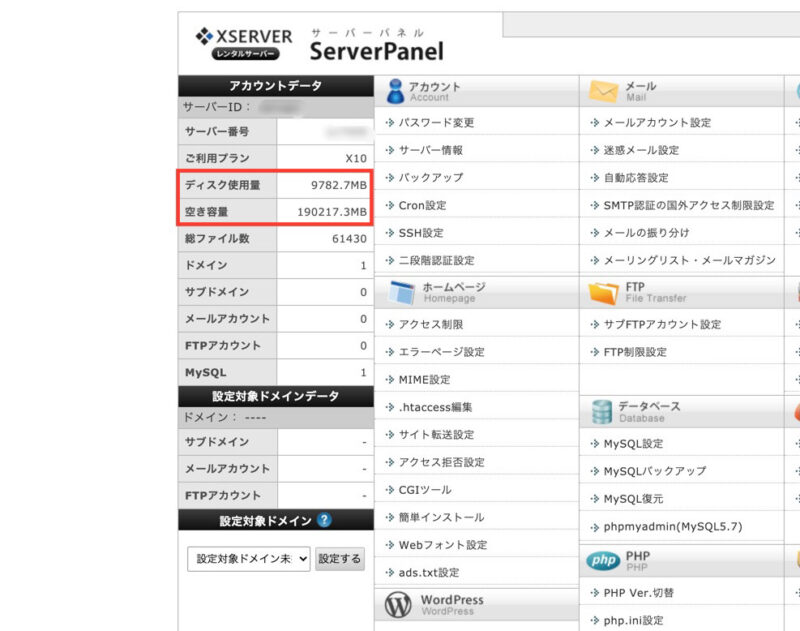
Task: Click the 設定対象ドメインデータ header
Action: (x=276, y=396)
